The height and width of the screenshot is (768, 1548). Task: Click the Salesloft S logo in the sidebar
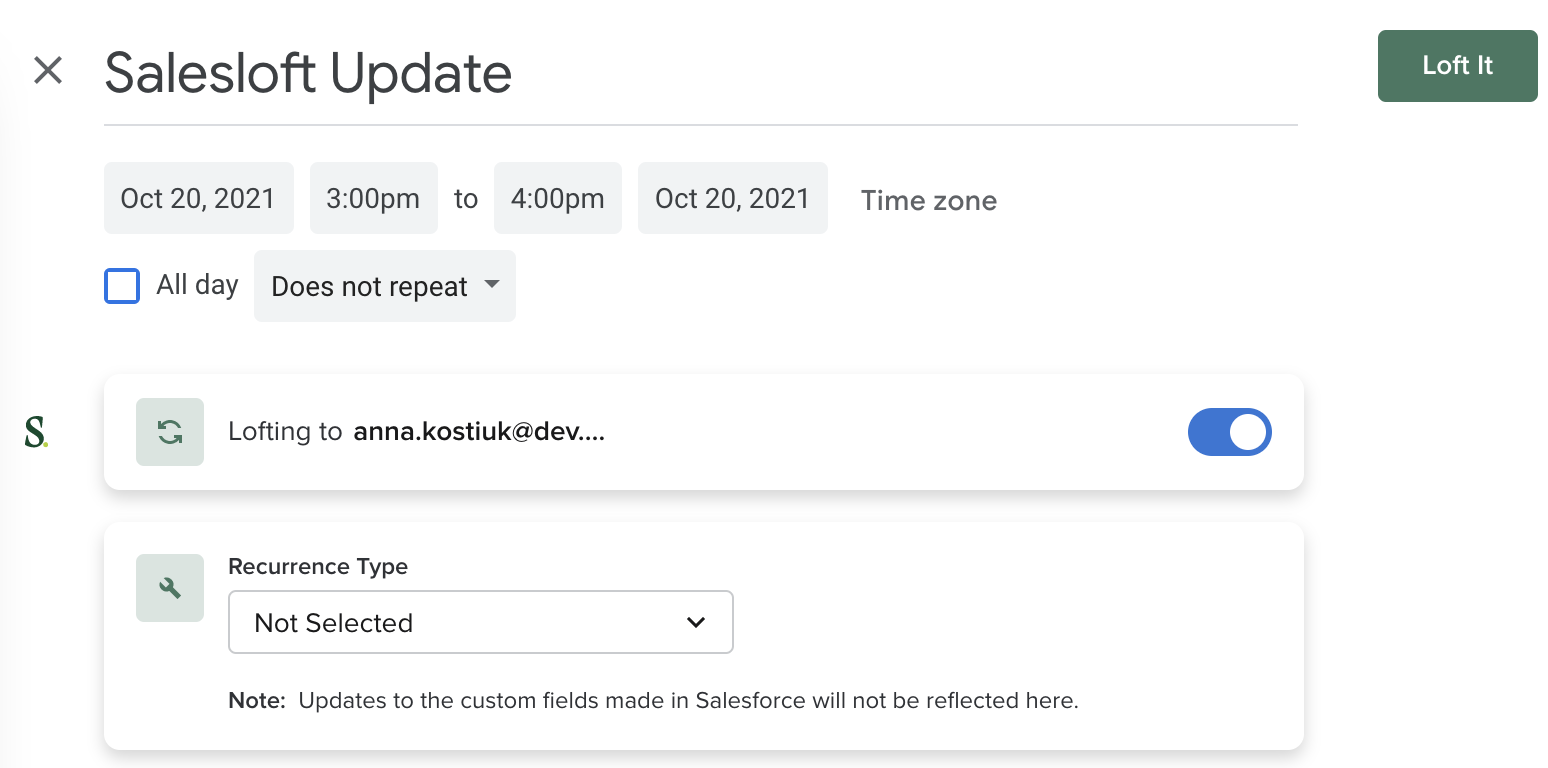tap(34, 431)
